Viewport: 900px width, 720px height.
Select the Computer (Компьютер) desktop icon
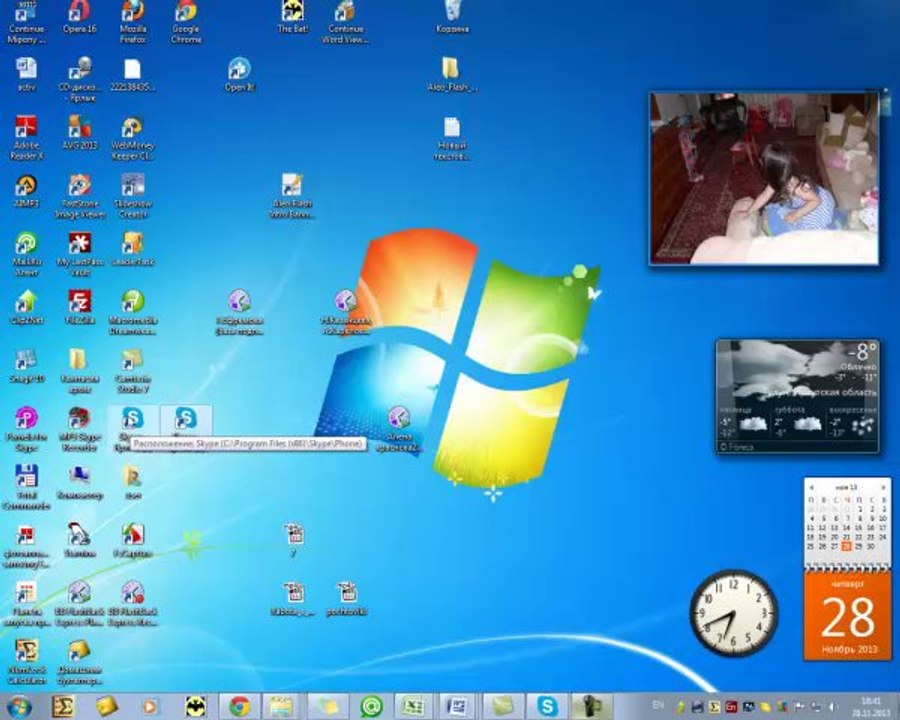[80, 482]
